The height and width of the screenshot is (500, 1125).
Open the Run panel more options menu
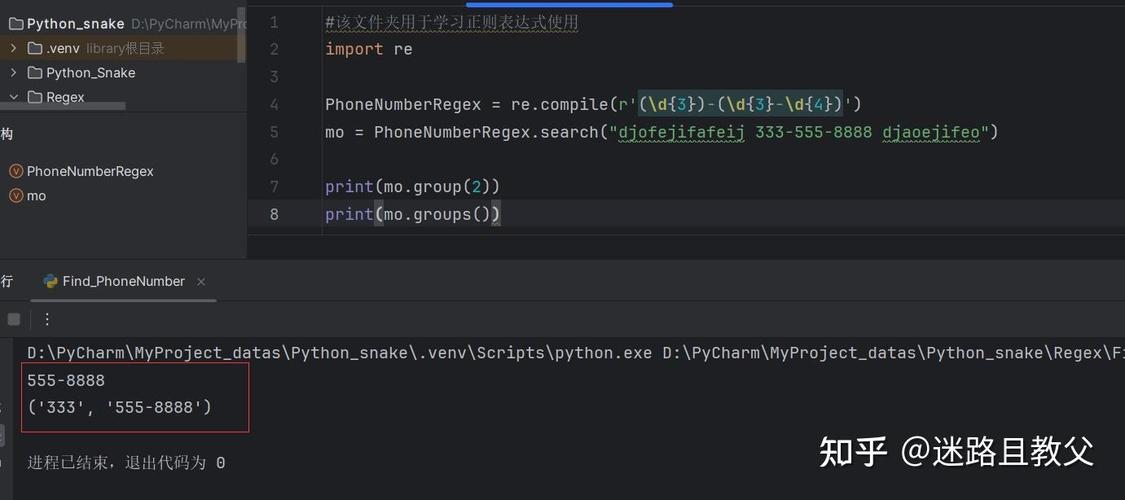[x=47, y=319]
